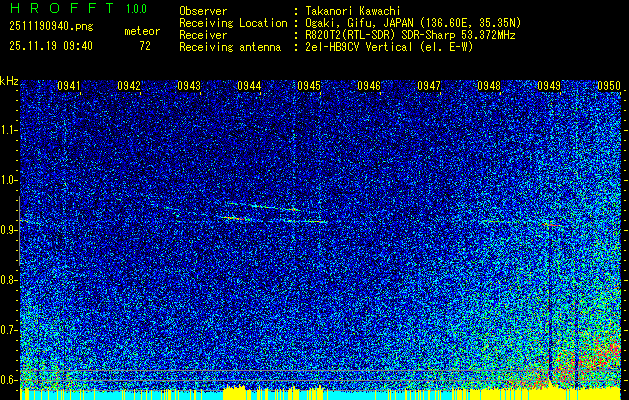Click the 0.9 kHz axis label
Screen dimensions: 629x400
(8, 230)
